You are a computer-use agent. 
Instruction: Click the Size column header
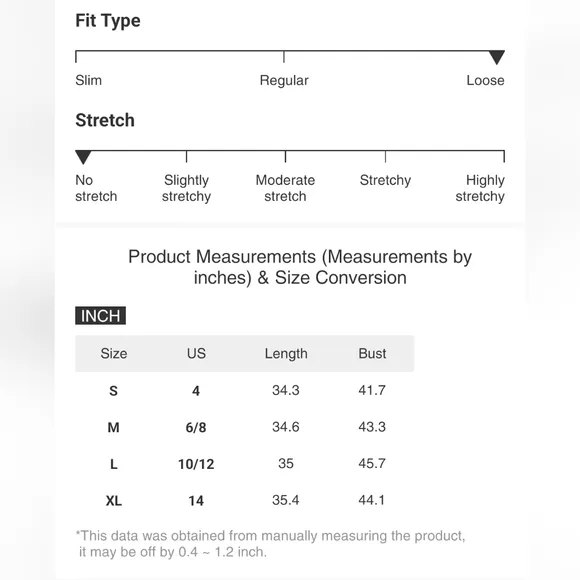114,354
